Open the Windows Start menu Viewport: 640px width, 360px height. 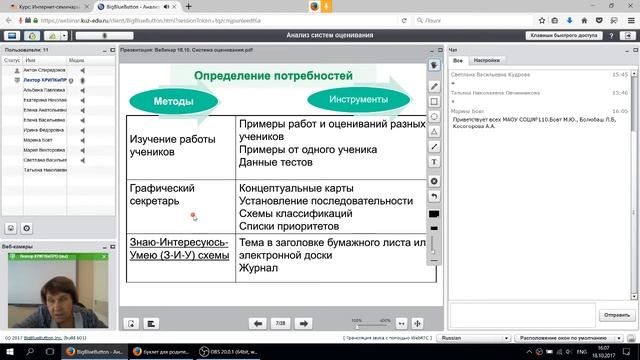pos(10,351)
